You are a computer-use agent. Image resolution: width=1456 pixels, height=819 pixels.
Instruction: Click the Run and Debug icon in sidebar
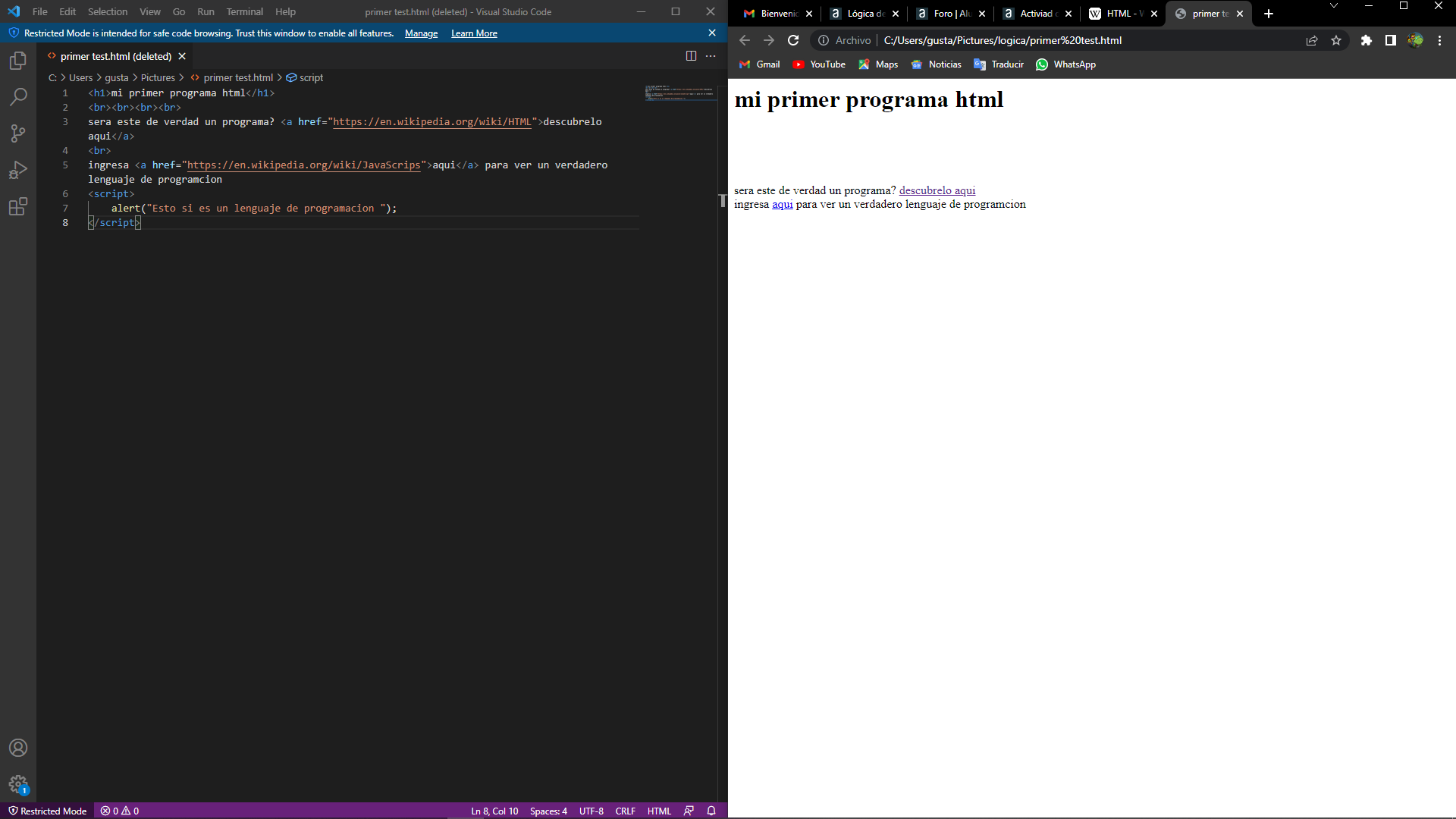(18, 170)
